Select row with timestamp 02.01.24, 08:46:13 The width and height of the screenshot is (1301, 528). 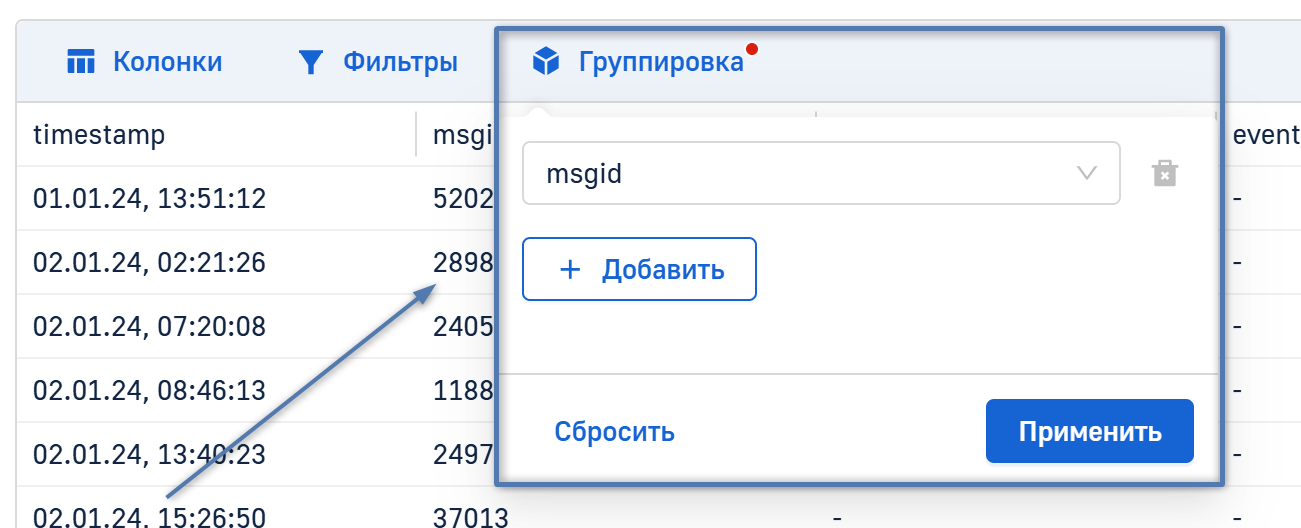pyautogui.click(x=149, y=390)
